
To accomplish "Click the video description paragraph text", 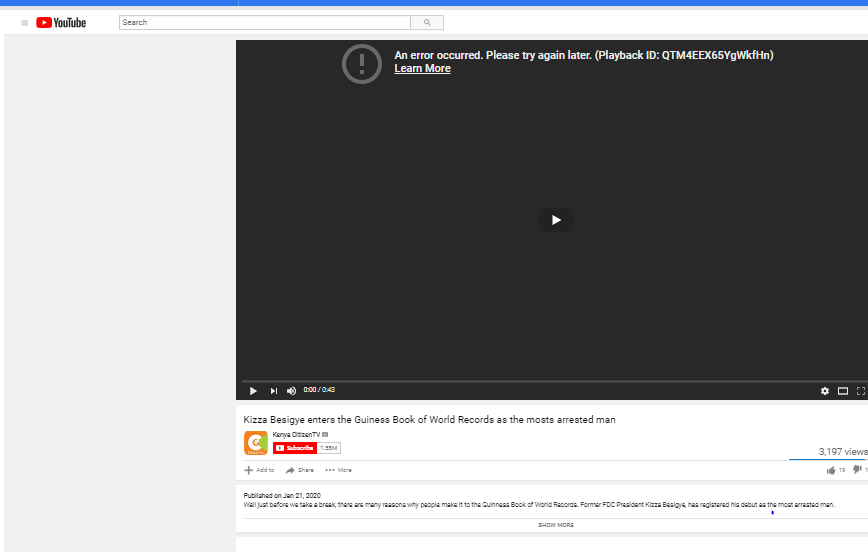I will coord(539,505).
